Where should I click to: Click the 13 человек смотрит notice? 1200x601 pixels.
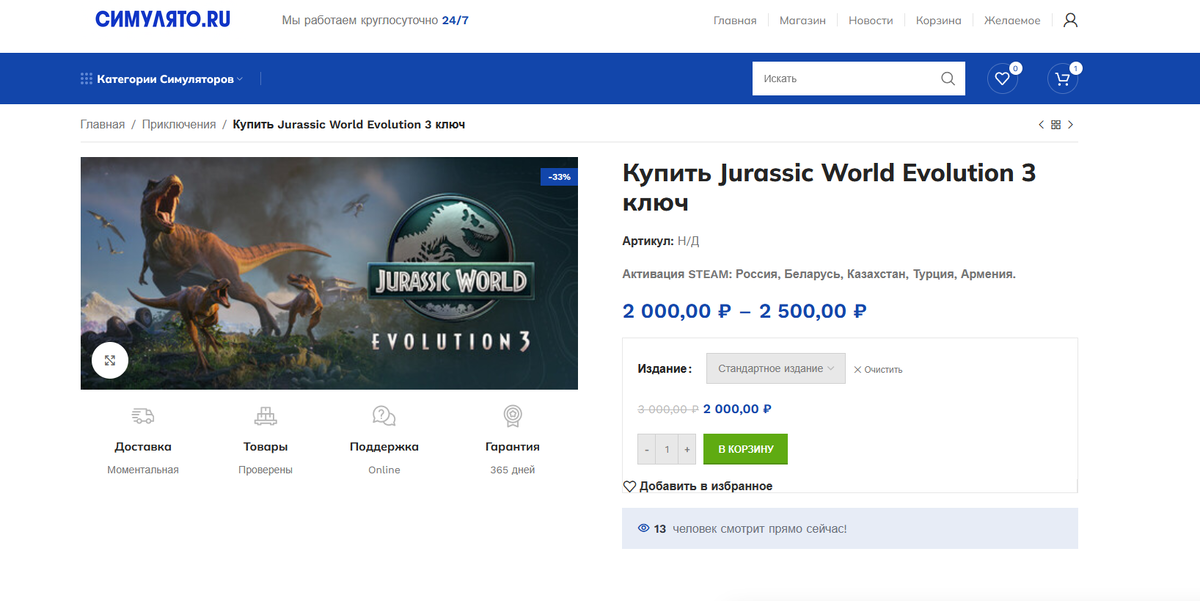click(x=850, y=528)
